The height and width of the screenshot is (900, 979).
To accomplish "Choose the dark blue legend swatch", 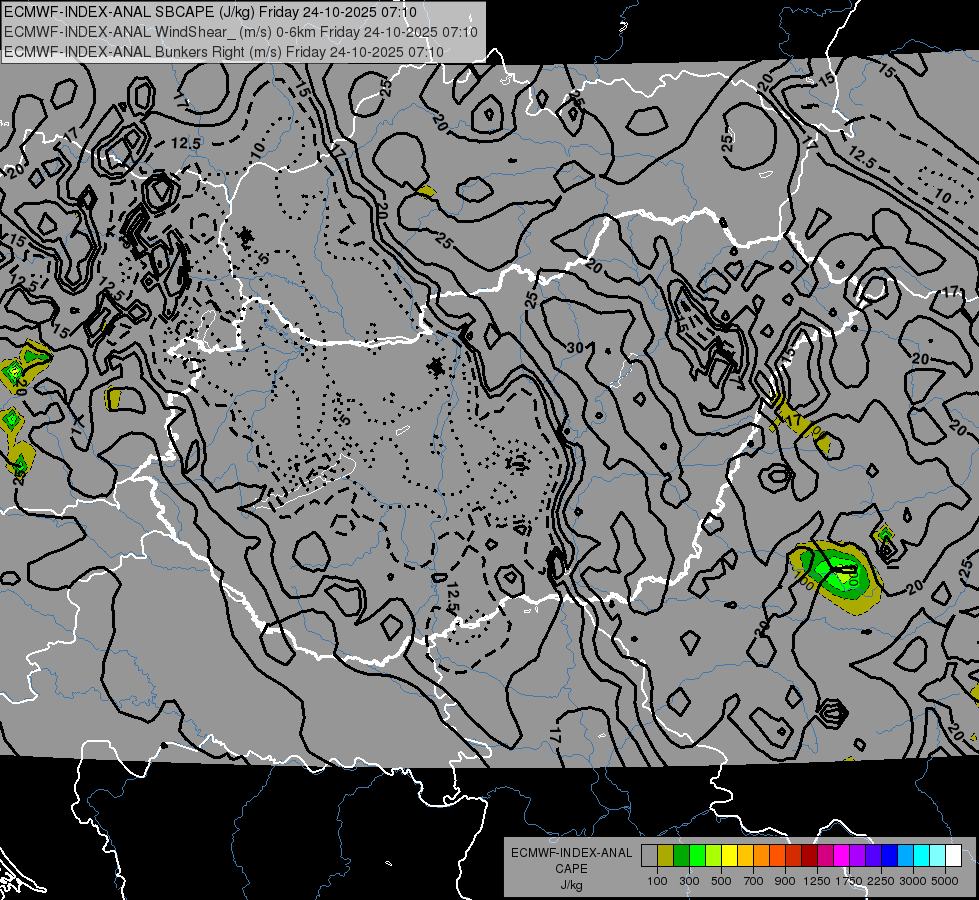I will tap(889, 855).
